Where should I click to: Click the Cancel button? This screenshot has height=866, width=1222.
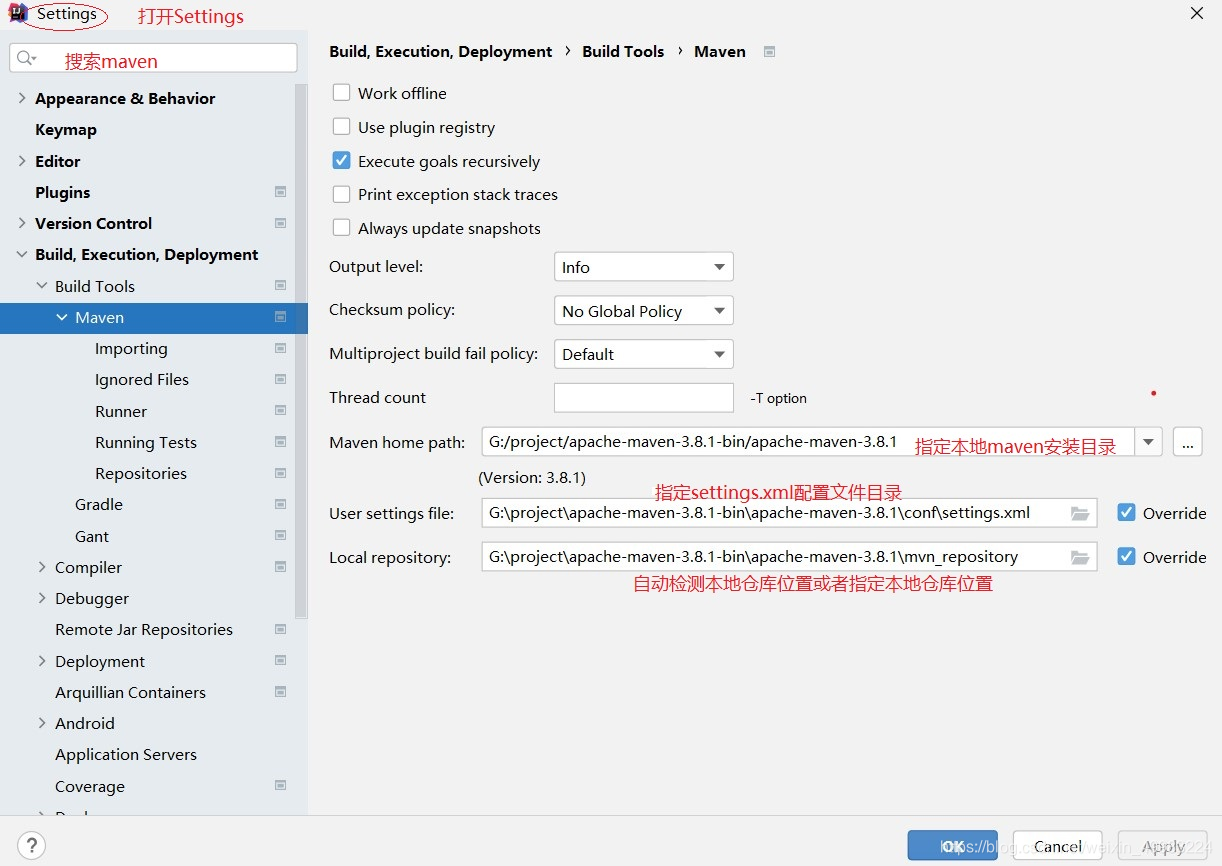(x=1057, y=846)
